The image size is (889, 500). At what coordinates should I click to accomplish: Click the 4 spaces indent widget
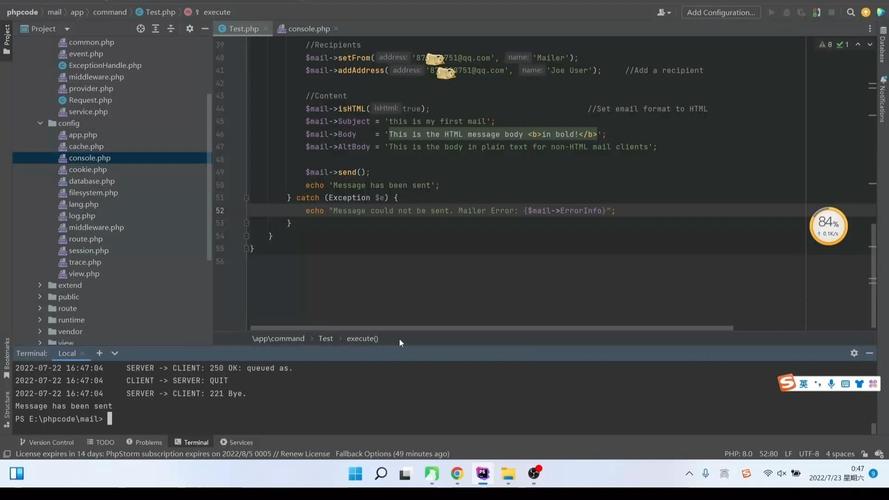(x=840, y=454)
